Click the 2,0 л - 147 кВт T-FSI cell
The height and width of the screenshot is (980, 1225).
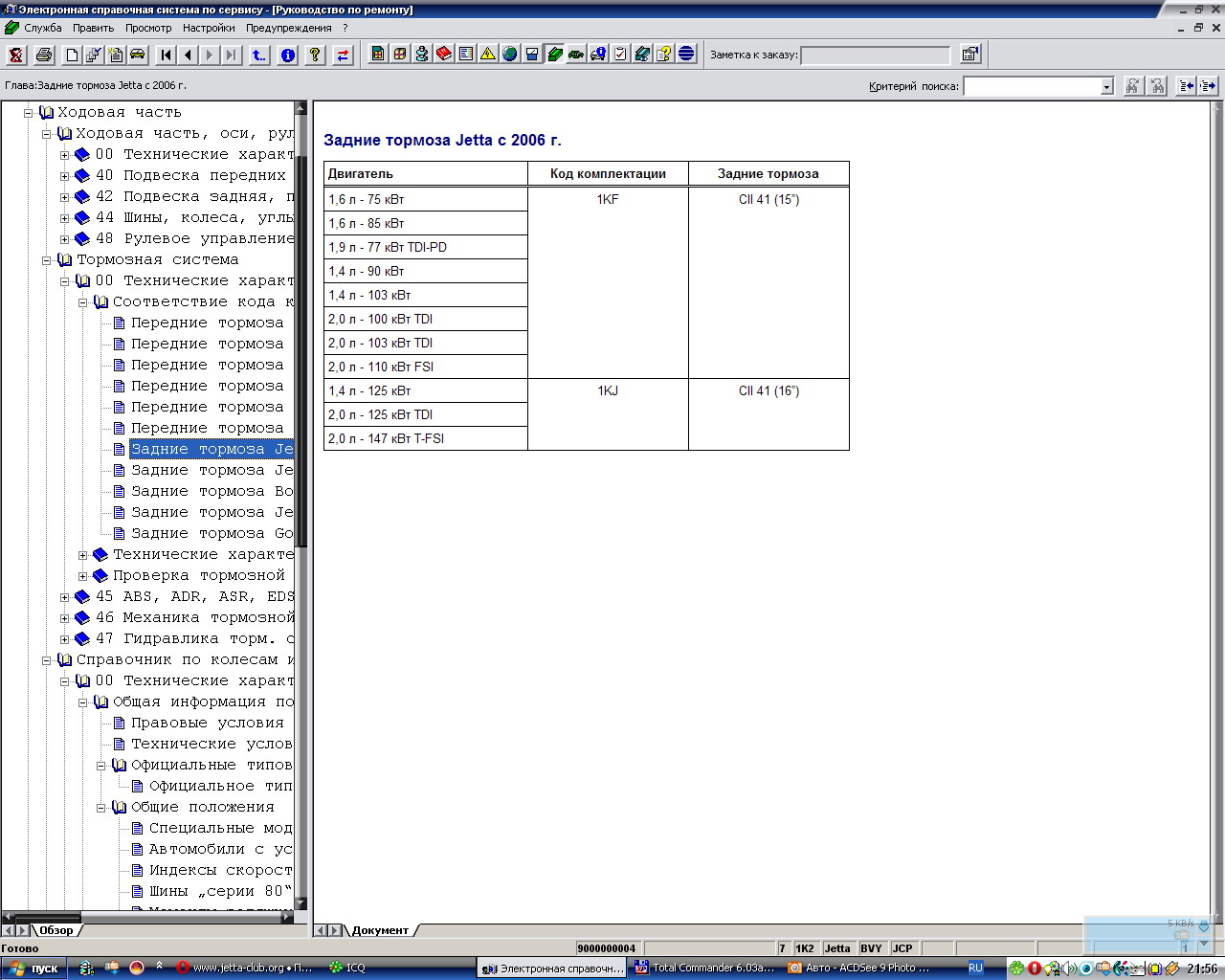pos(426,438)
